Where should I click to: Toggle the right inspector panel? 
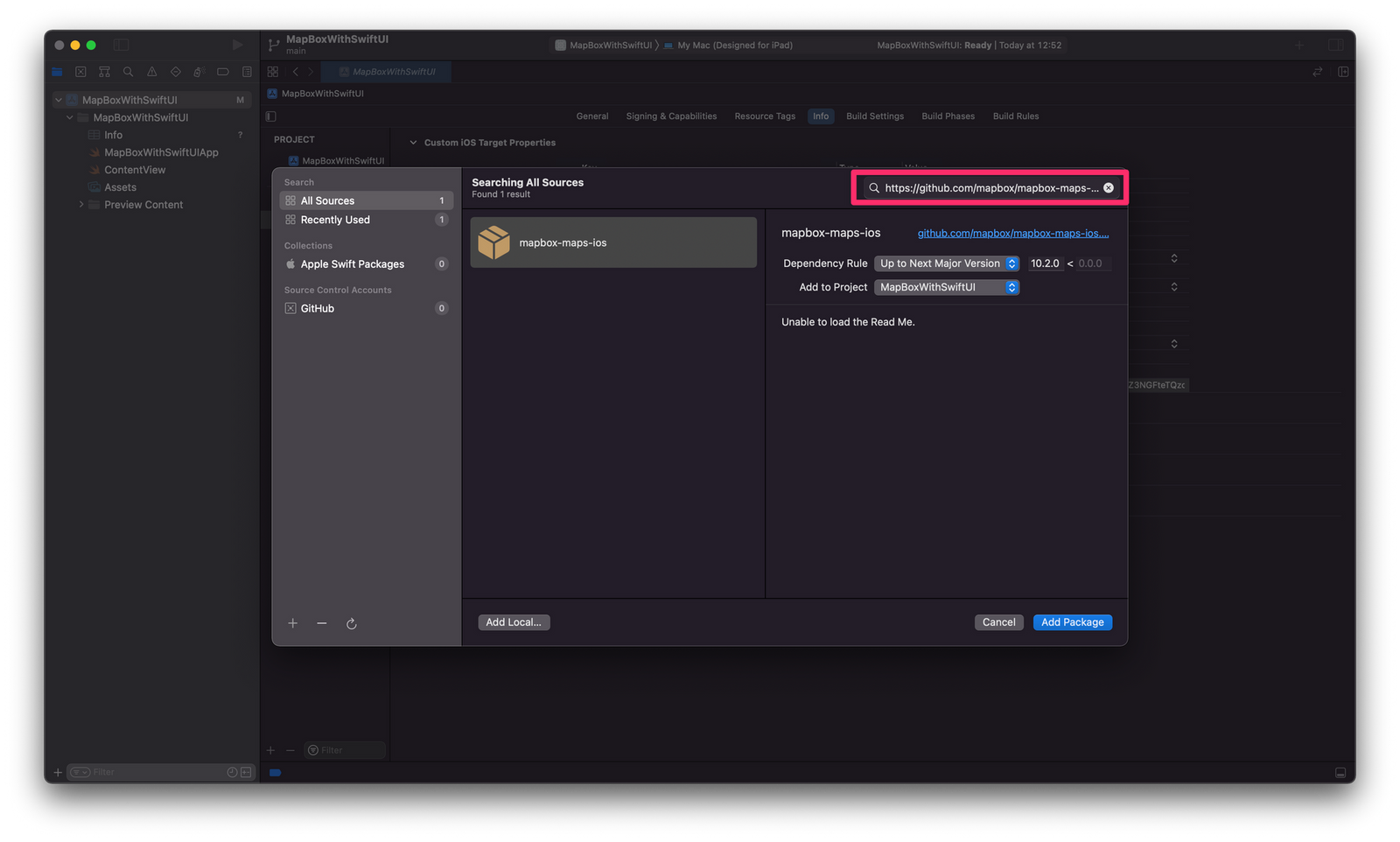point(1335,45)
